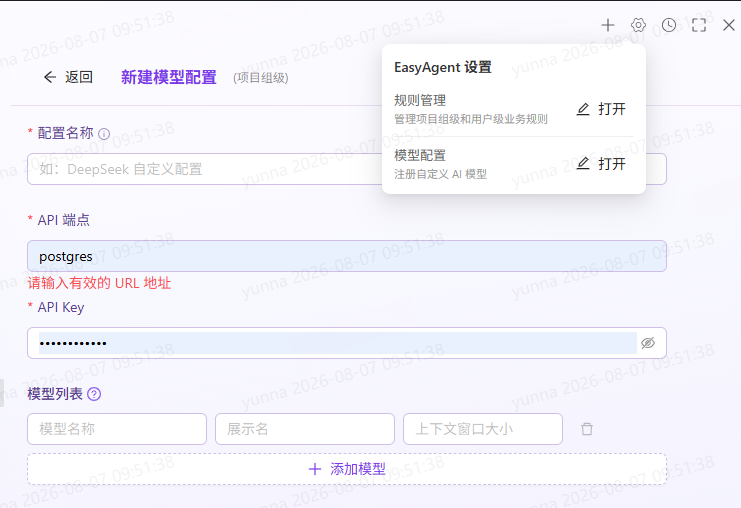Click help icon beside 模型列表

click(x=94, y=394)
